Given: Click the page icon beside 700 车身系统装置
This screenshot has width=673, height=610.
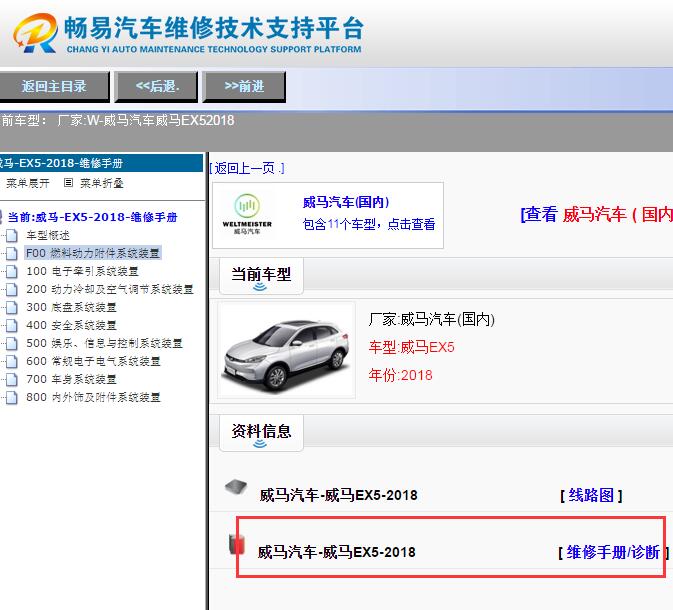Looking at the screenshot, I should [x=12, y=380].
